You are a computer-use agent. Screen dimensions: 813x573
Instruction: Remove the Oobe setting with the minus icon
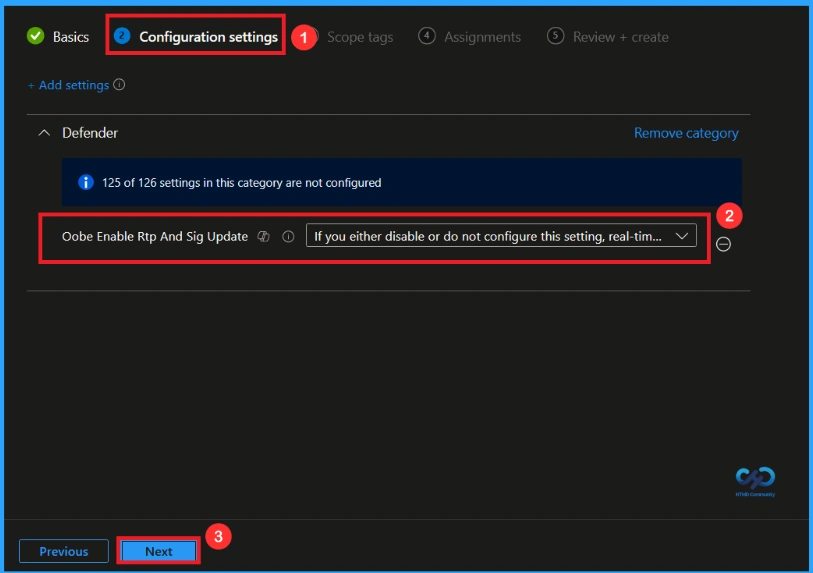pyautogui.click(x=723, y=244)
